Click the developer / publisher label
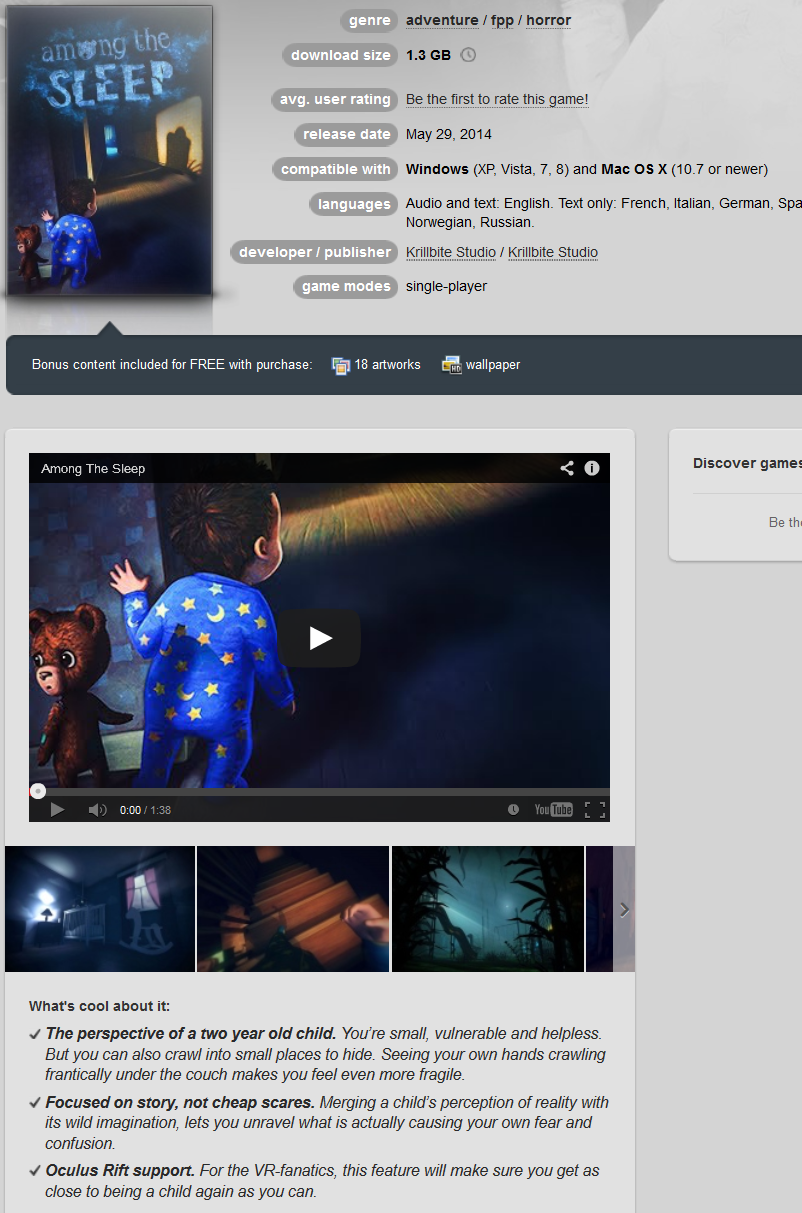 [x=315, y=252]
